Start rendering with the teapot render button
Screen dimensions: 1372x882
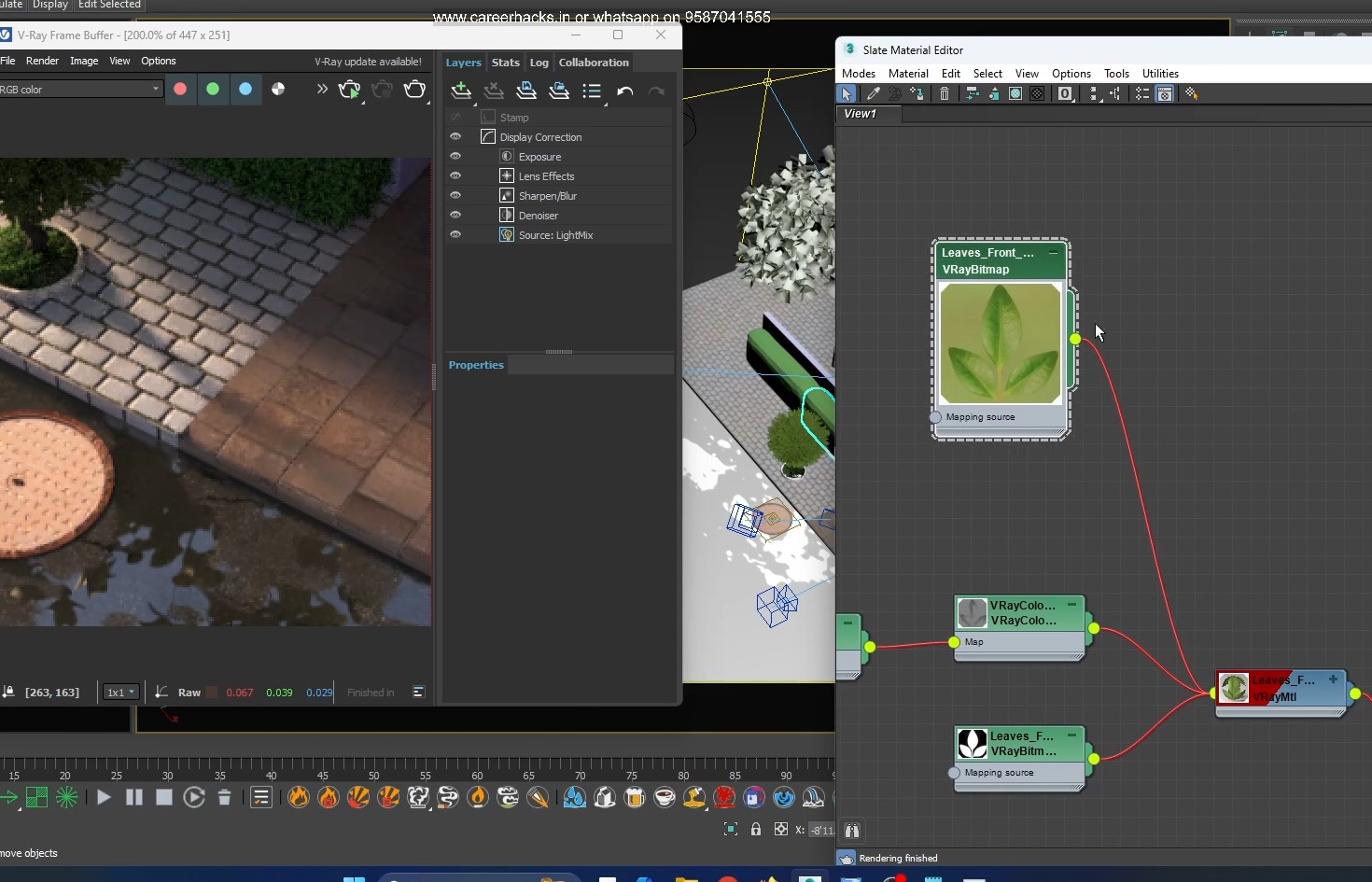point(350,90)
